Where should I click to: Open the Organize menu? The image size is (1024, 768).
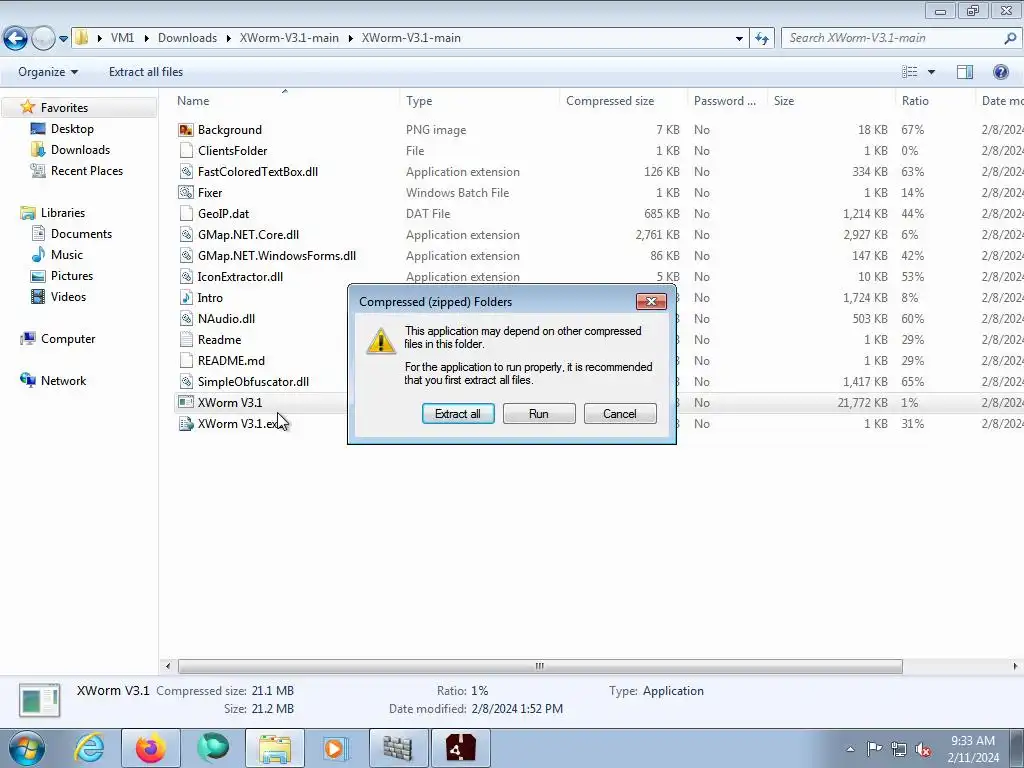48,72
